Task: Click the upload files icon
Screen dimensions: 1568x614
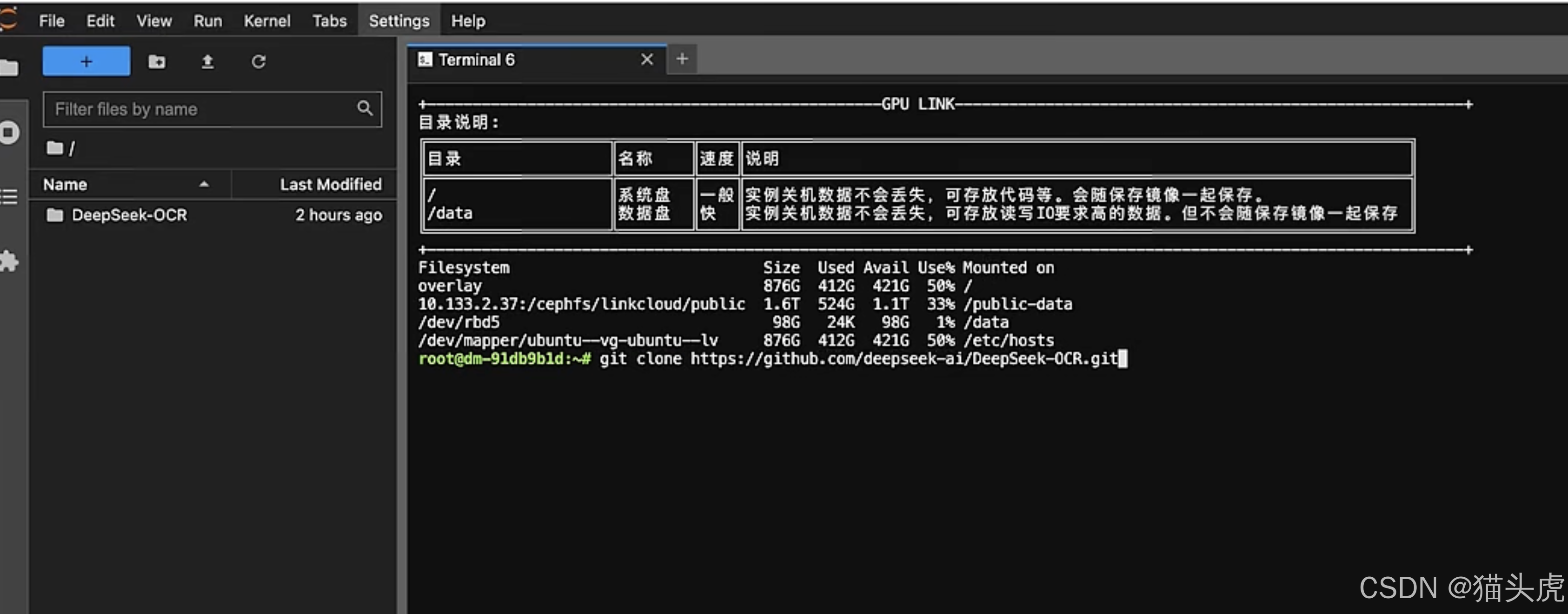Action: pyautogui.click(x=207, y=61)
